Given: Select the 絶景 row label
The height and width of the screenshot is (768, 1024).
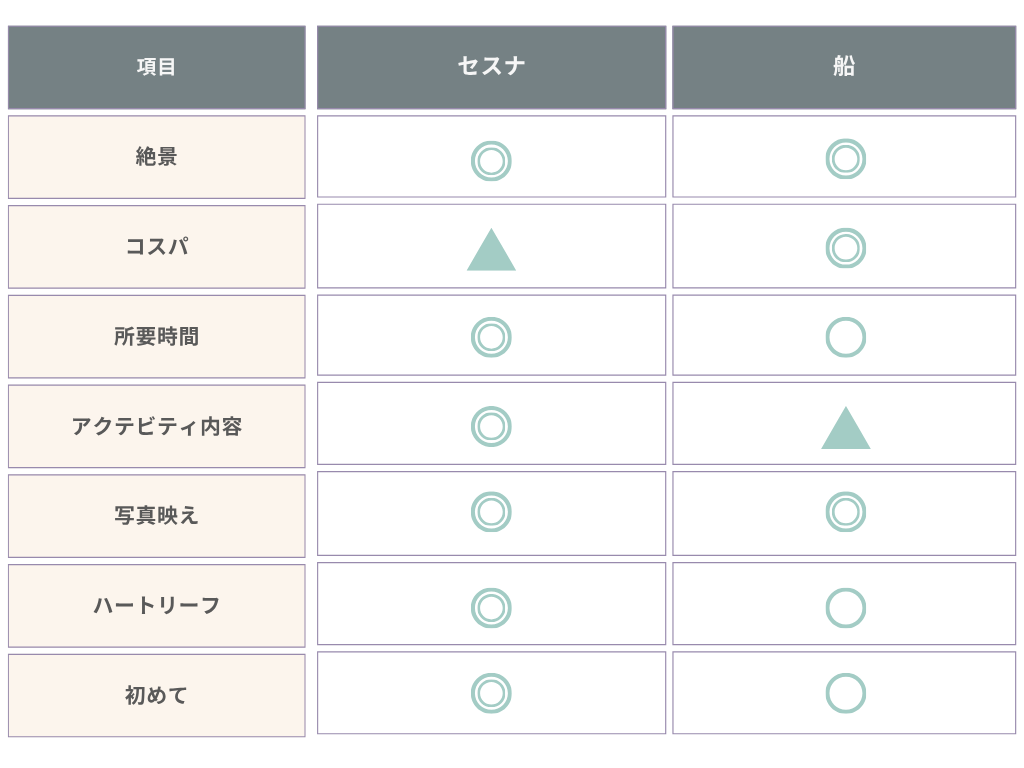Looking at the screenshot, I should tap(157, 157).
